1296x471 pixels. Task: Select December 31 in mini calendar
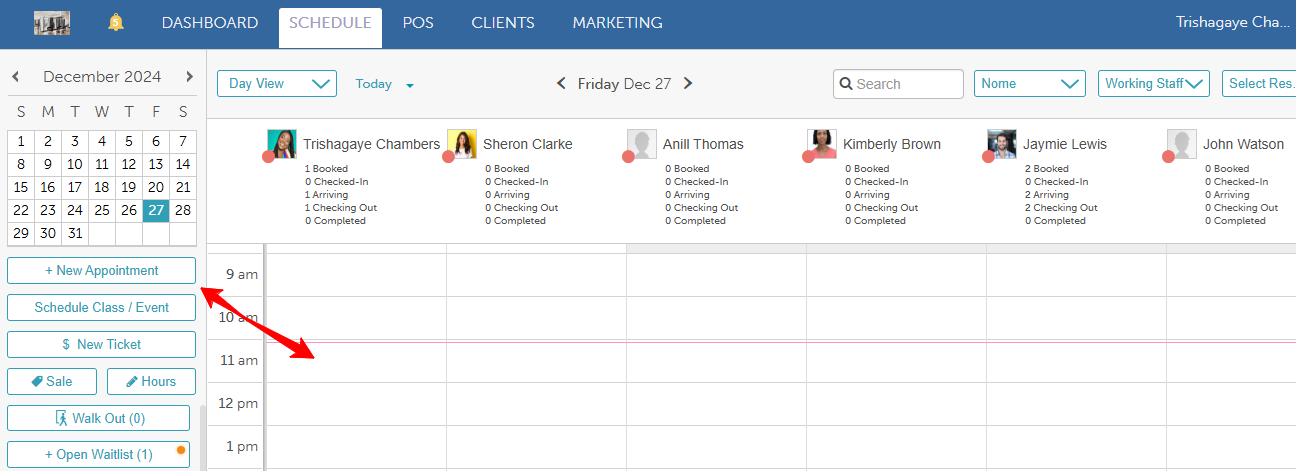[x=75, y=233]
